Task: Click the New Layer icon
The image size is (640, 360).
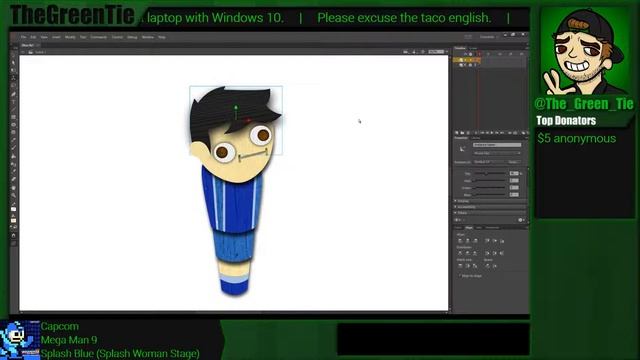Action: click(457, 133)
